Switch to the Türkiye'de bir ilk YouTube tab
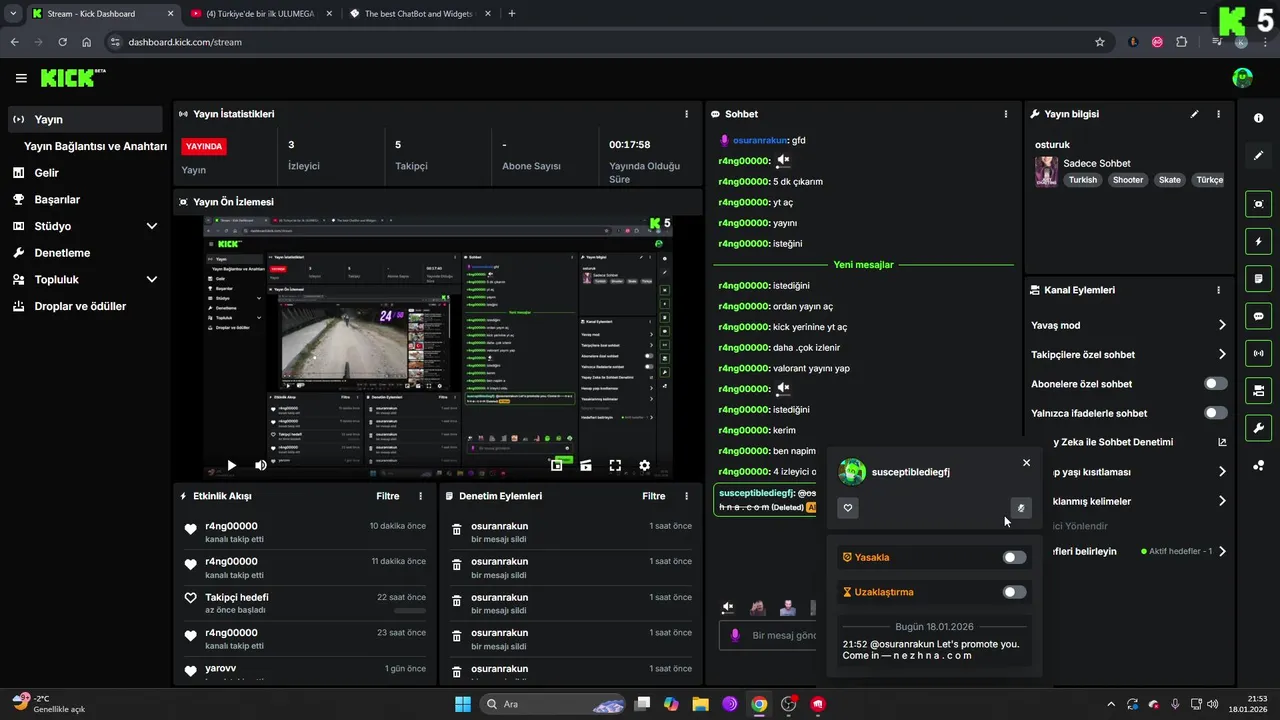This screenshot has height=720, width=1280. tap(260, 14)
